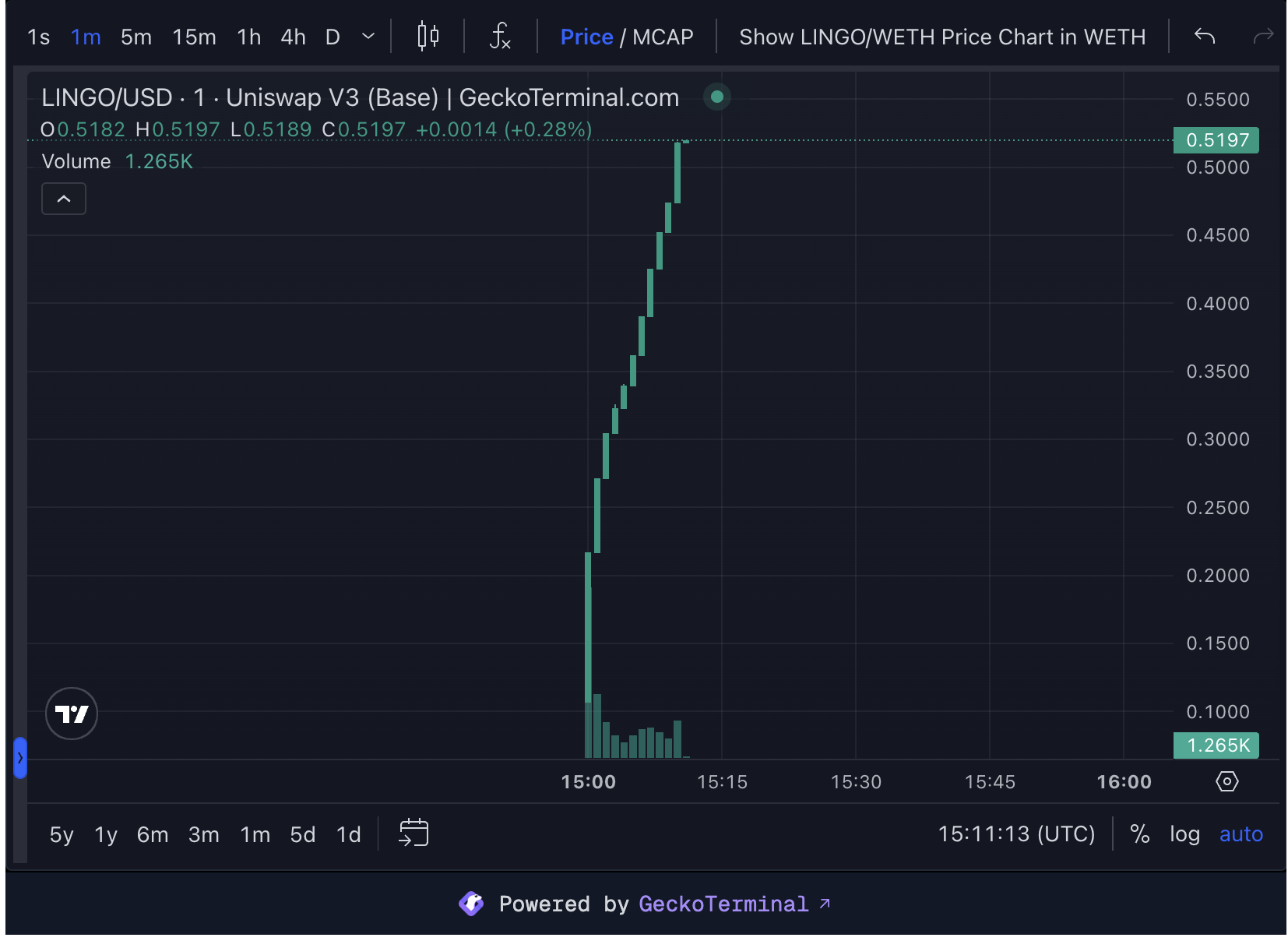Switch chart to MCAP view
Viewport: 1288px width, 941px height.
pyautogui.click(x=663, y=36)
